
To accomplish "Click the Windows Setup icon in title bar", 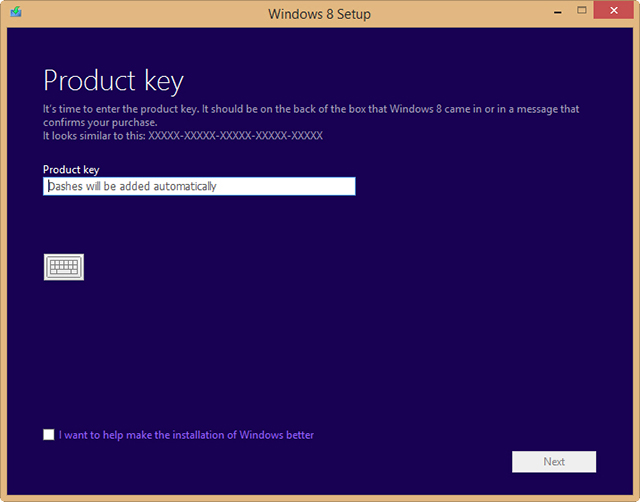I will click(16, 12).
